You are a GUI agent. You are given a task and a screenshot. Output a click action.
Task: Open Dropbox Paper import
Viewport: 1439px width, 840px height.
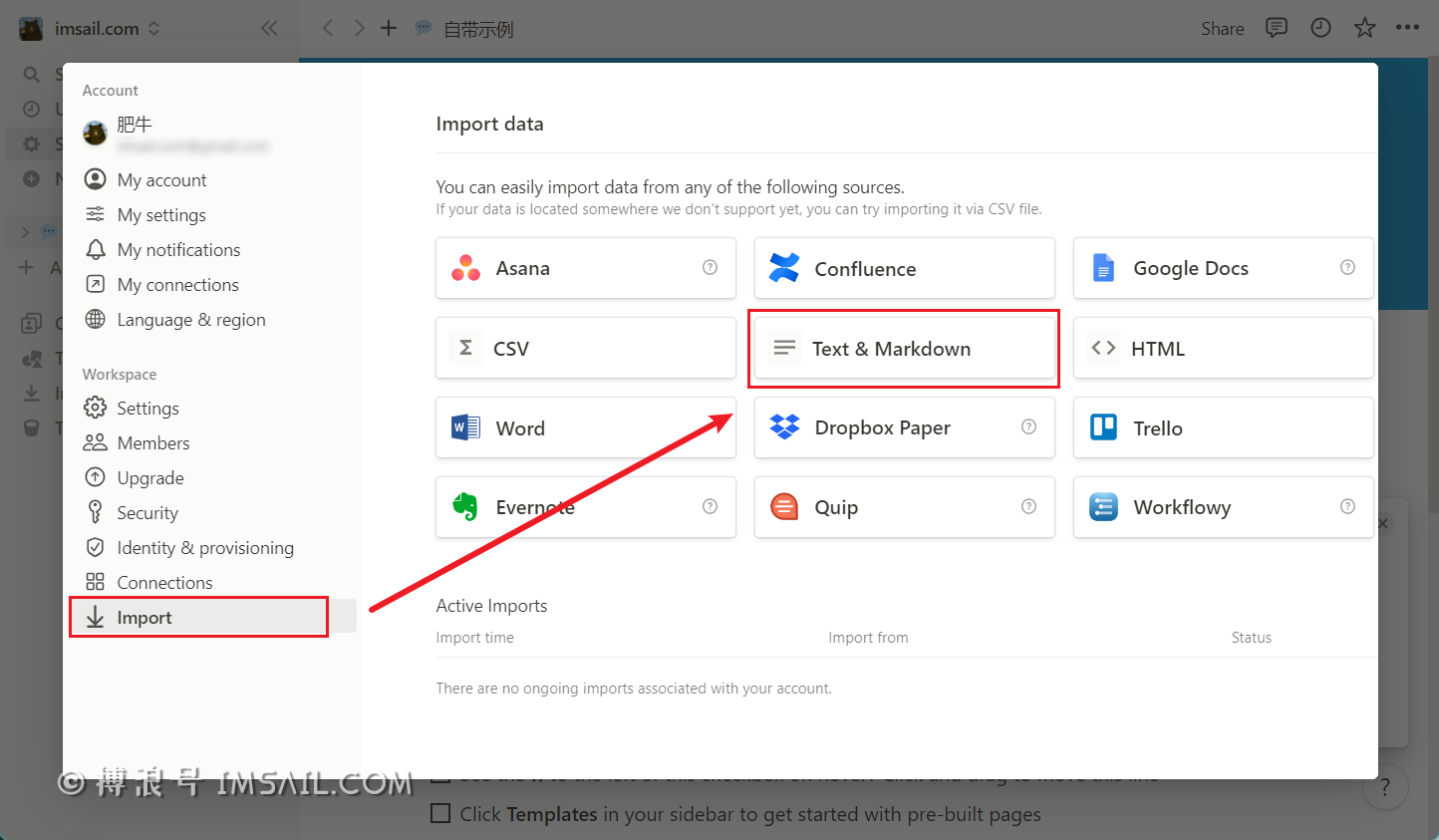point(904,427)
